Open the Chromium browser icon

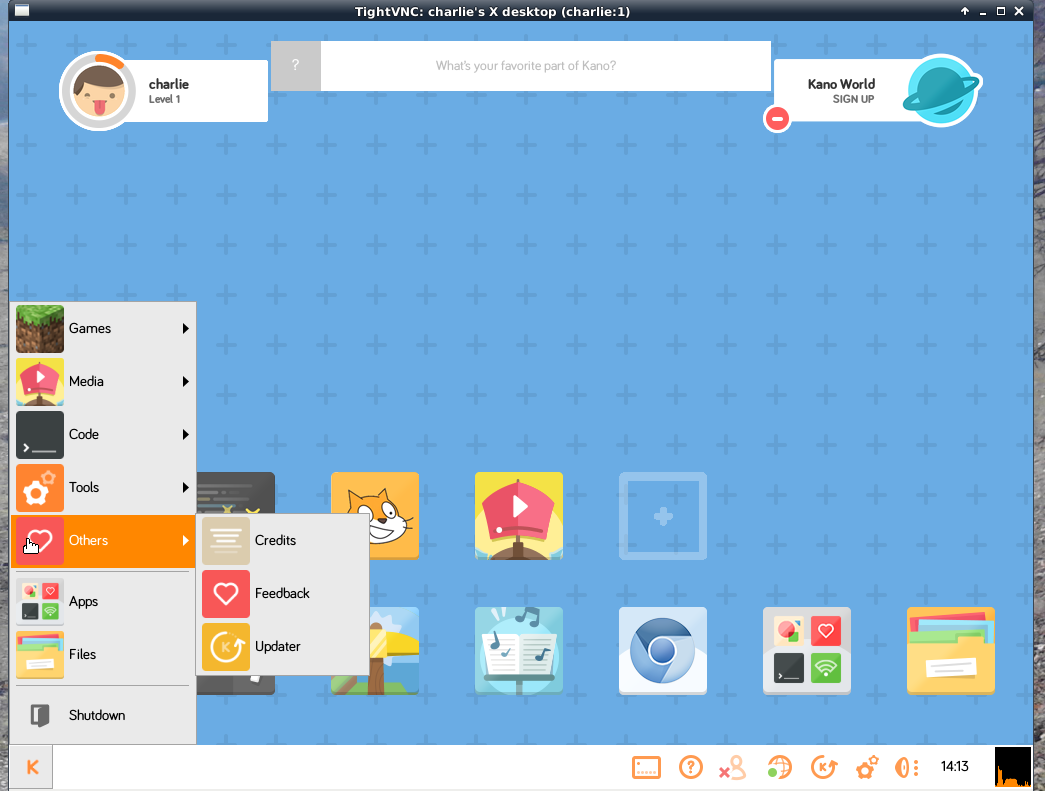pyautogui.click(x=663, y=650)
